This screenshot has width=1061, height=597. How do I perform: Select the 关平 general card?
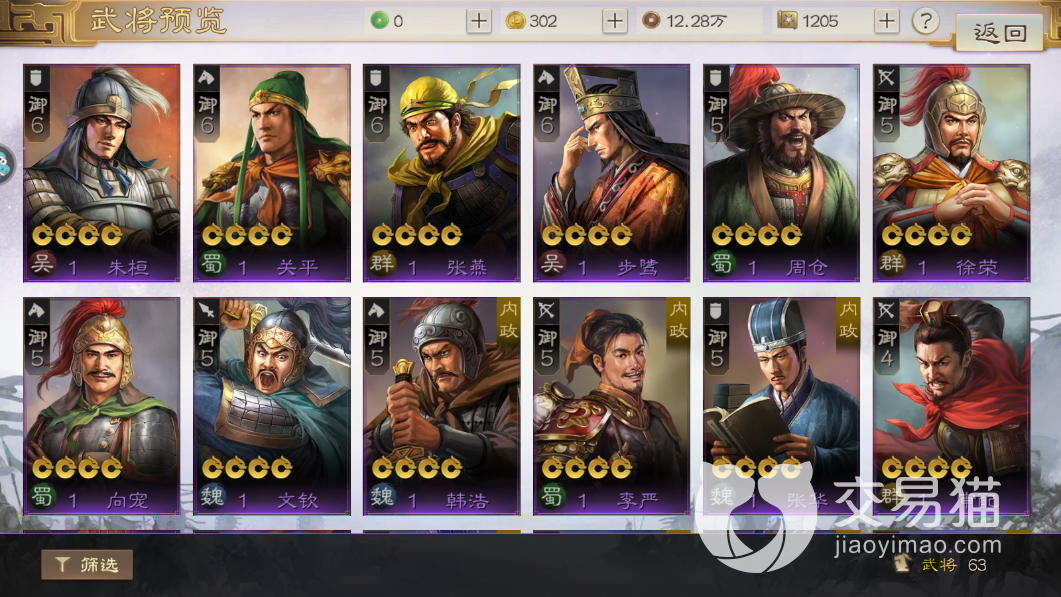tap(271, 173)
